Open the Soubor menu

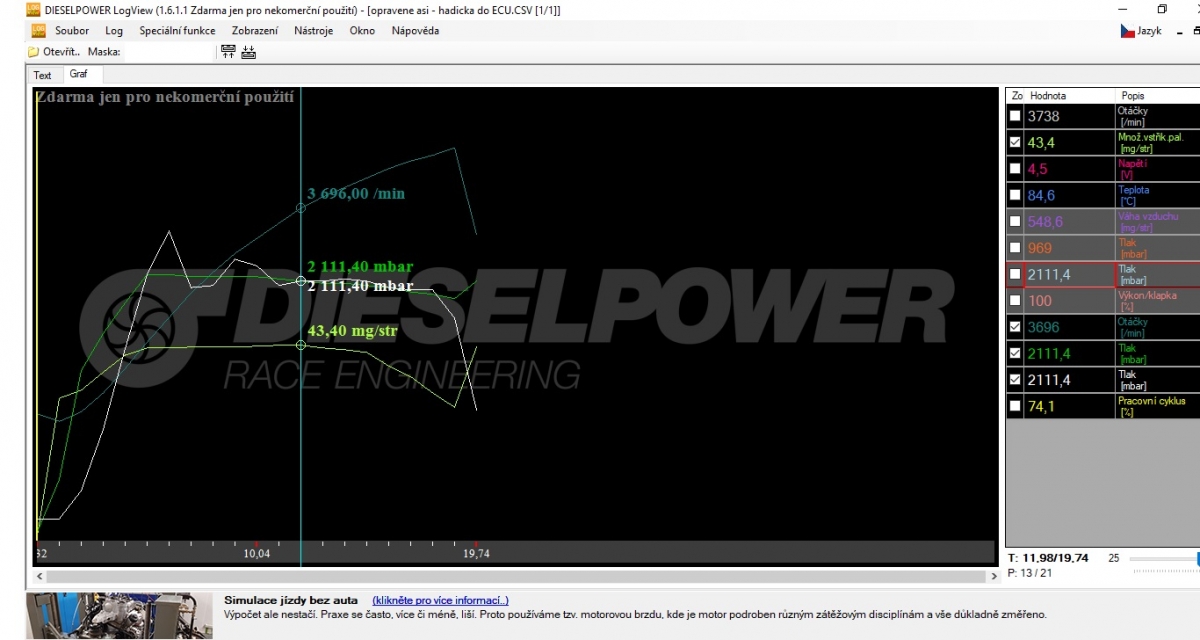[72, 31]
